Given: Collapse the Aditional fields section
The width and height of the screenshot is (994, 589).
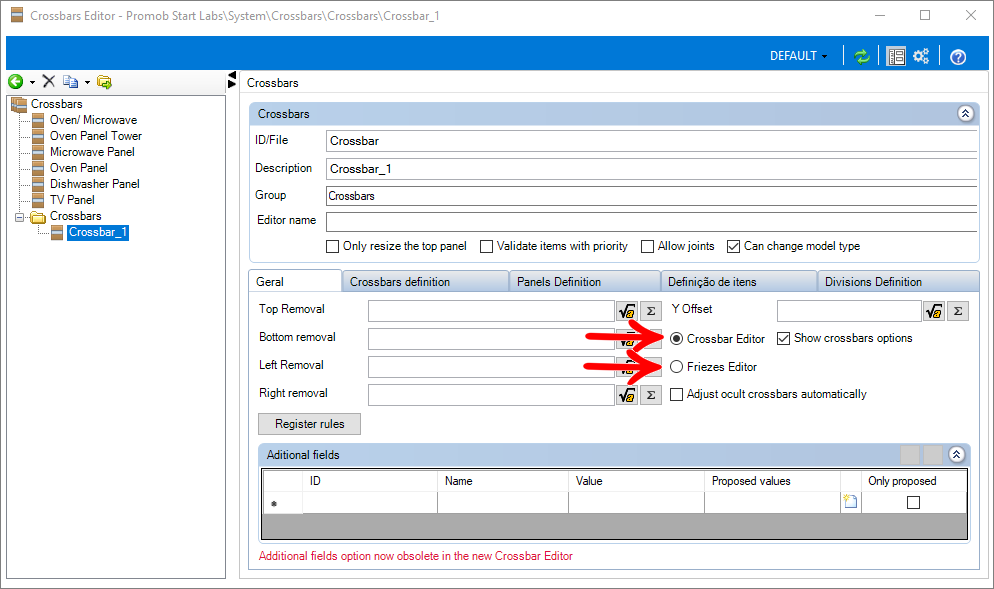Looking at the screenshot, I should [956, 455].
